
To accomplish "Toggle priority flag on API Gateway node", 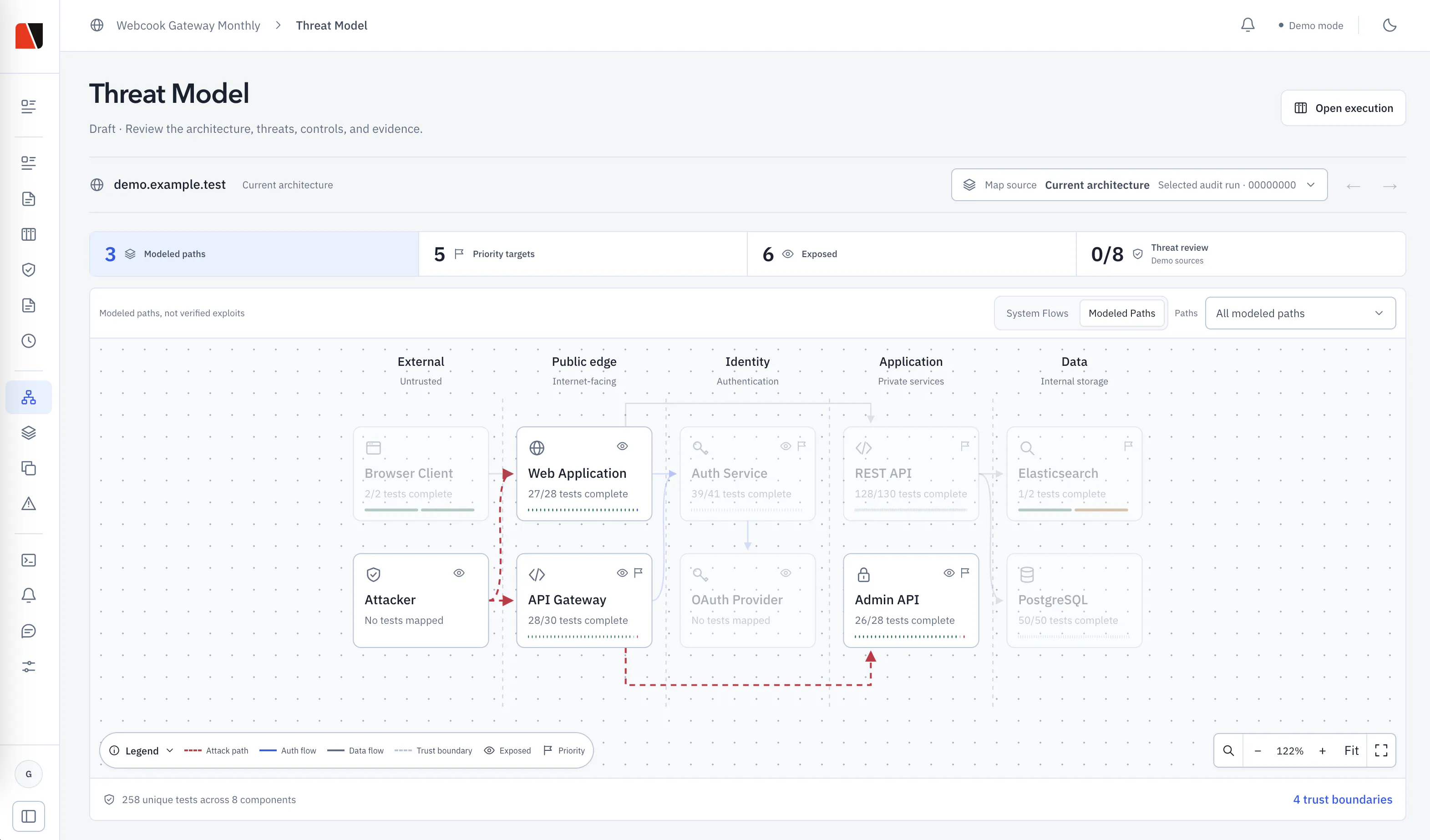I will coord(638,573).
